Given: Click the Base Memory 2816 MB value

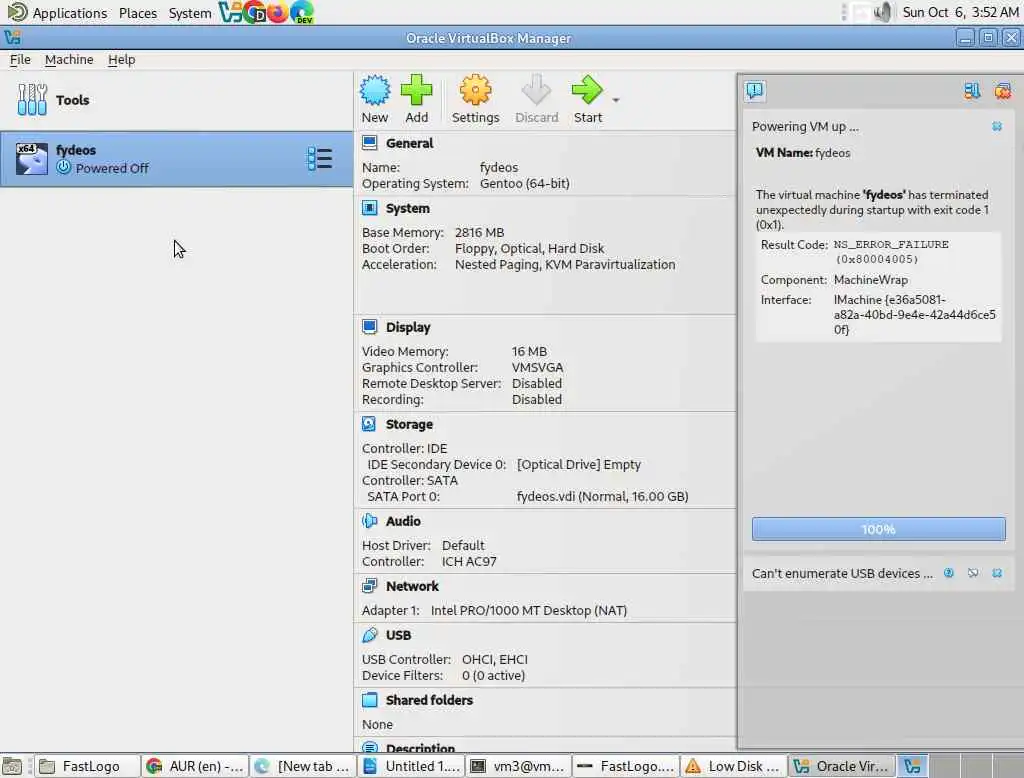Looking at the screenshot, I should [x=479, y=233].
